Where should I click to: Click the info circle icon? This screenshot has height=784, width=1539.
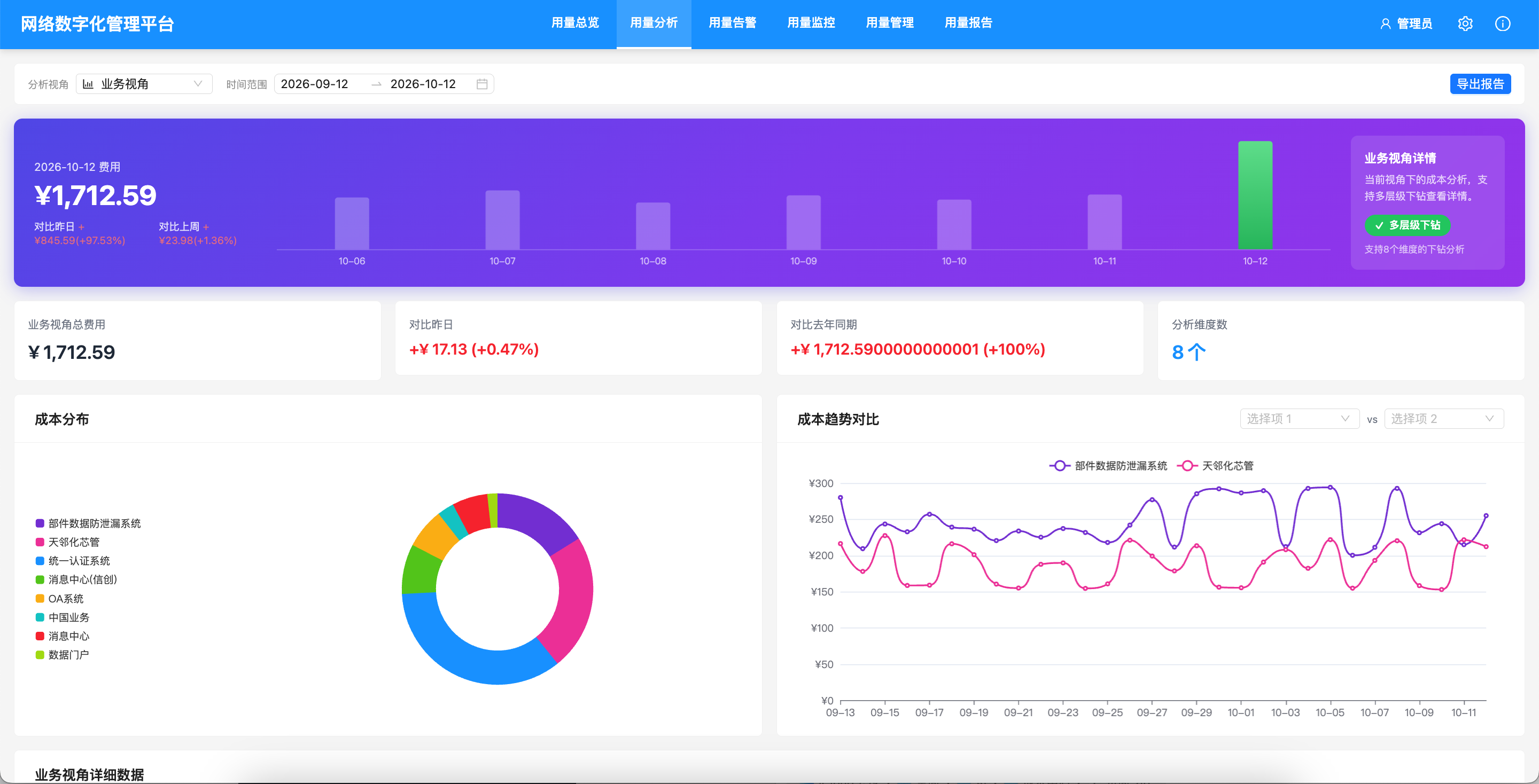tap(1503, 24)
